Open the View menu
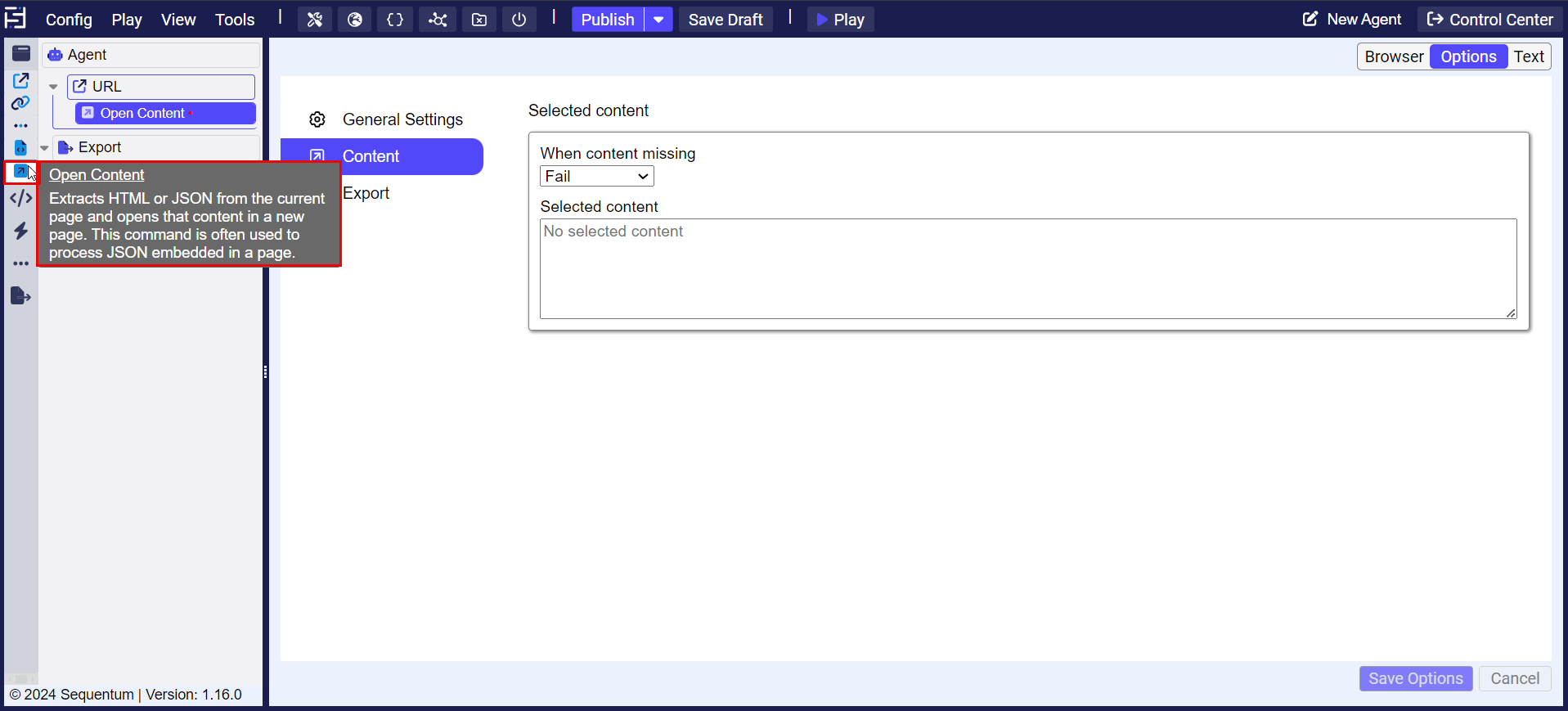Screen dimensions: 1568x711 pos(178,20)
